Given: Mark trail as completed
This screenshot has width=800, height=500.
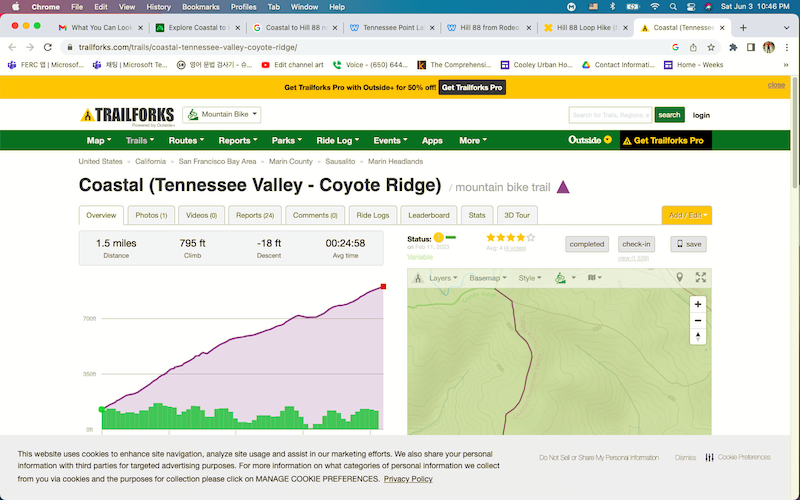Looking at the screenshot, I should pos(586,244).
